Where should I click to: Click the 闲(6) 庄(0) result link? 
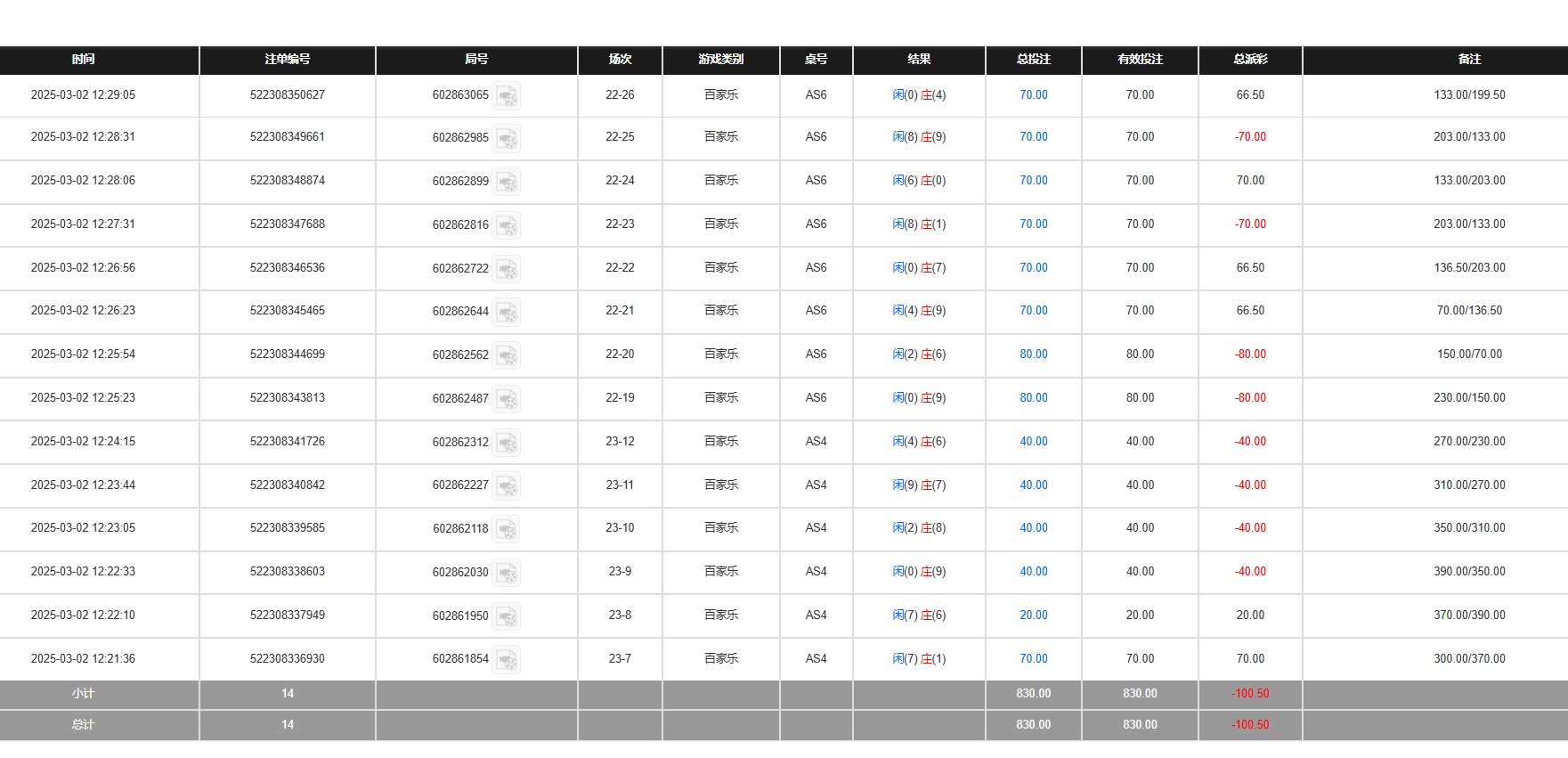tap(919, 181)
